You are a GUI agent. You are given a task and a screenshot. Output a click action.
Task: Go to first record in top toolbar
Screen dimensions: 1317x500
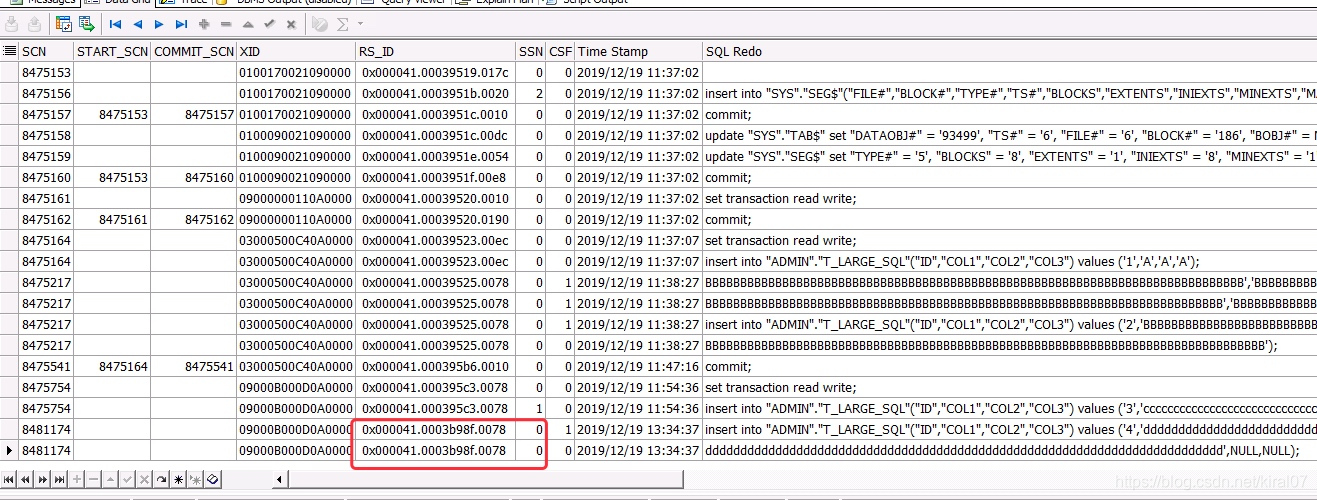(x=116, y=23)
